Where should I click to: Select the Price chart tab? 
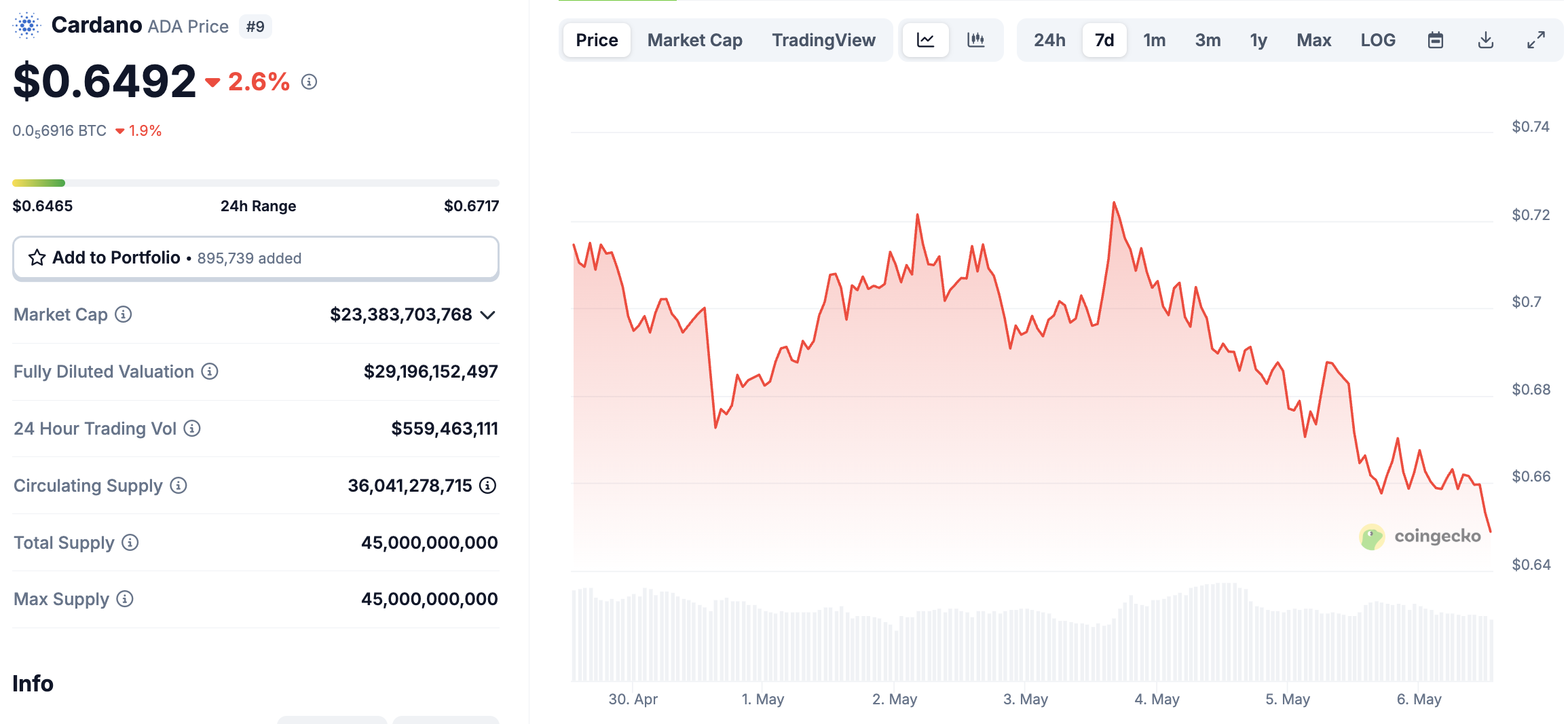(x=597, y=40)
